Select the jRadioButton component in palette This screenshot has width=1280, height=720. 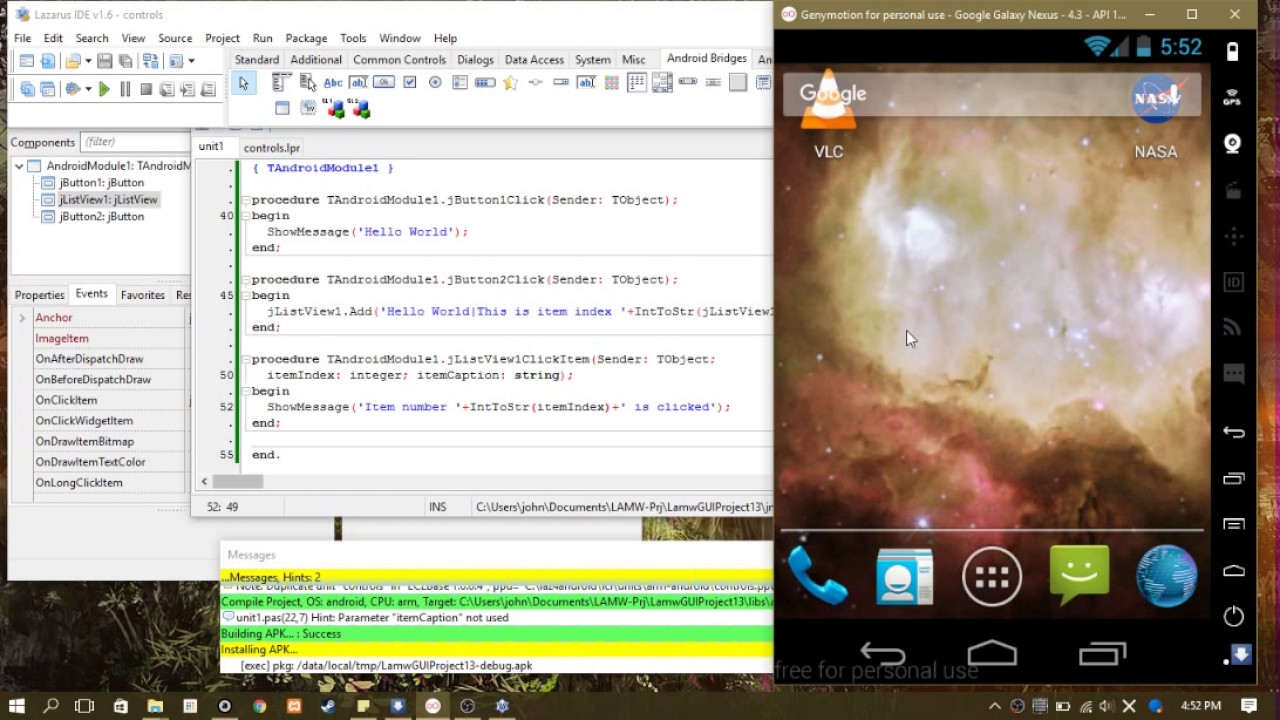pos(435,83)
